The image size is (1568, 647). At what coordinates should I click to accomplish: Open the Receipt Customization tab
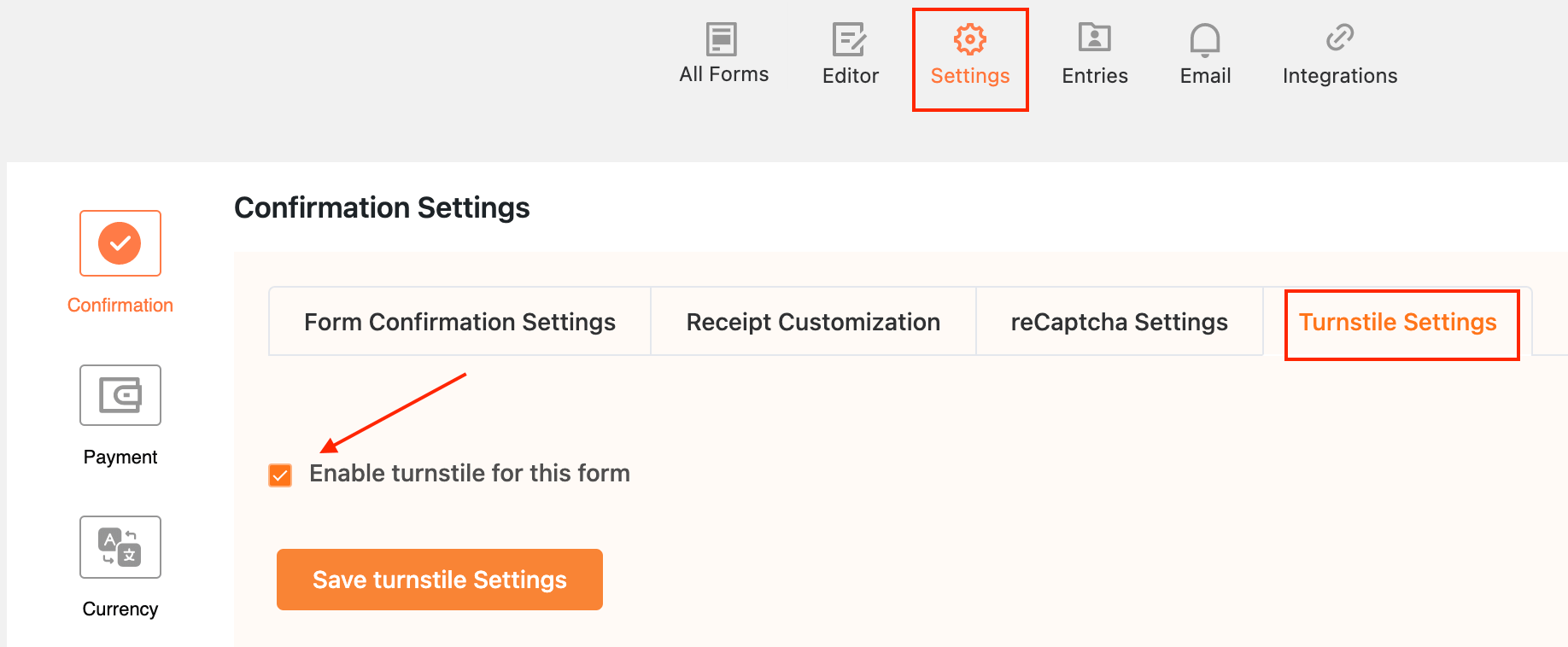coord(812,322)
